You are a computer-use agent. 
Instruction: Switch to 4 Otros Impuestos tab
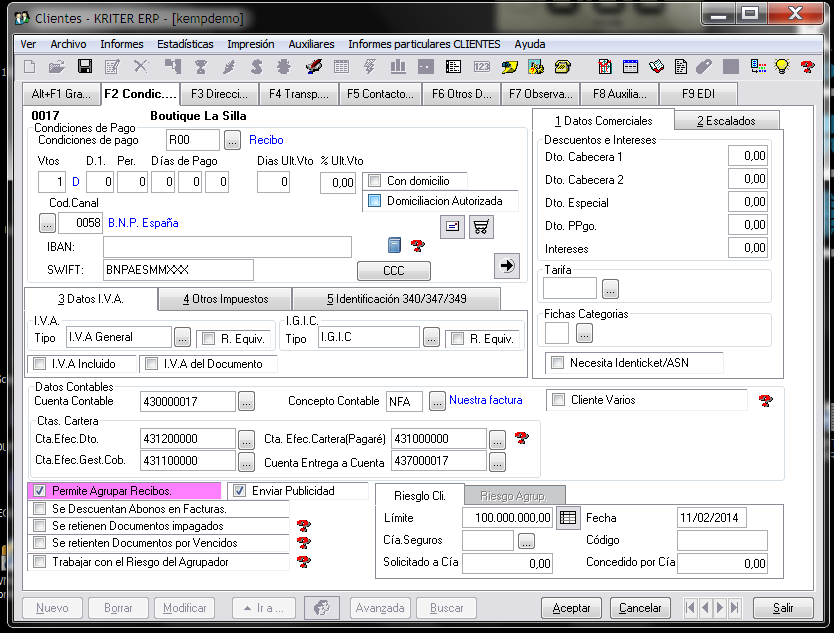[x=226, y=299]
